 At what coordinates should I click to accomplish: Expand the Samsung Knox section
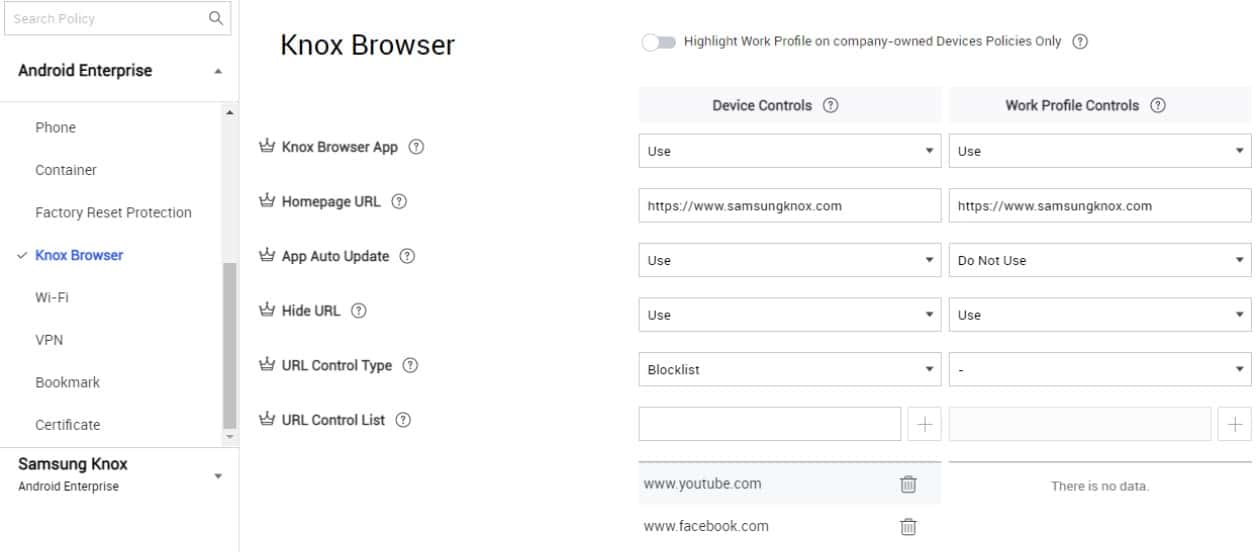coord(219,476)
